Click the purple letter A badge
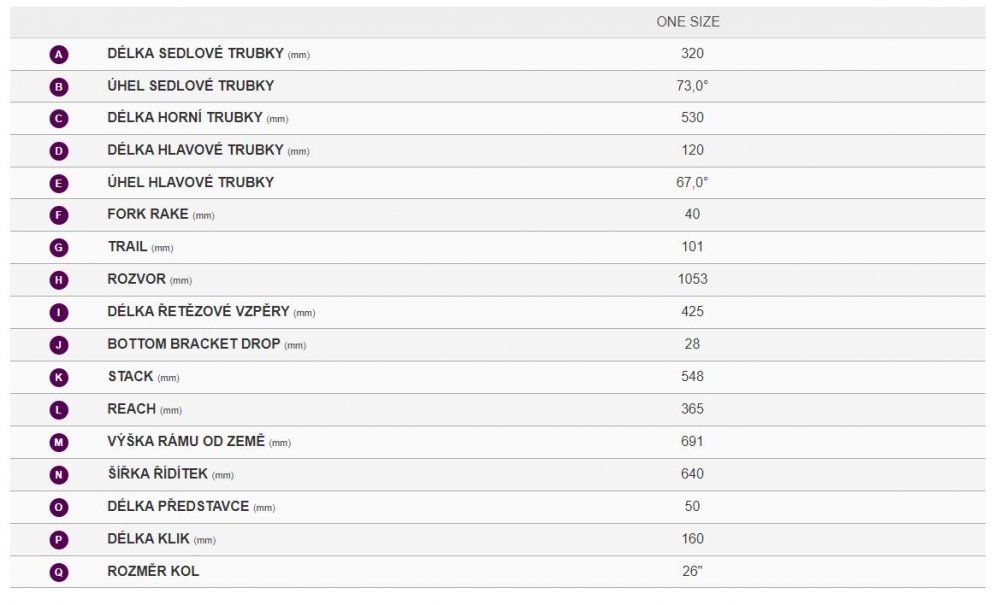1000x605 pixels. pos(59,54)
